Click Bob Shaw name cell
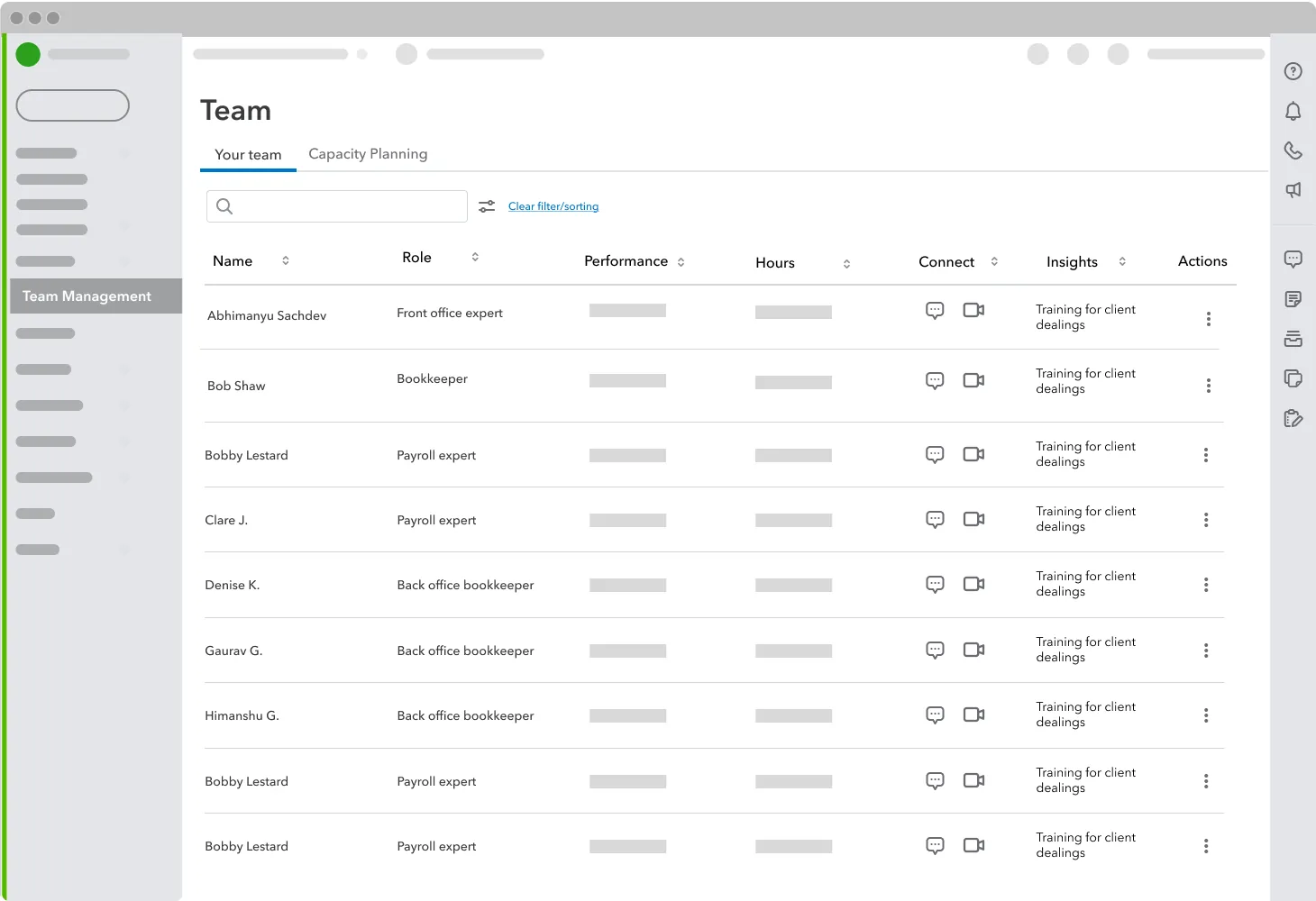Image resolution: width=1316 pixels, height=901 pixels. pos(236,386)
